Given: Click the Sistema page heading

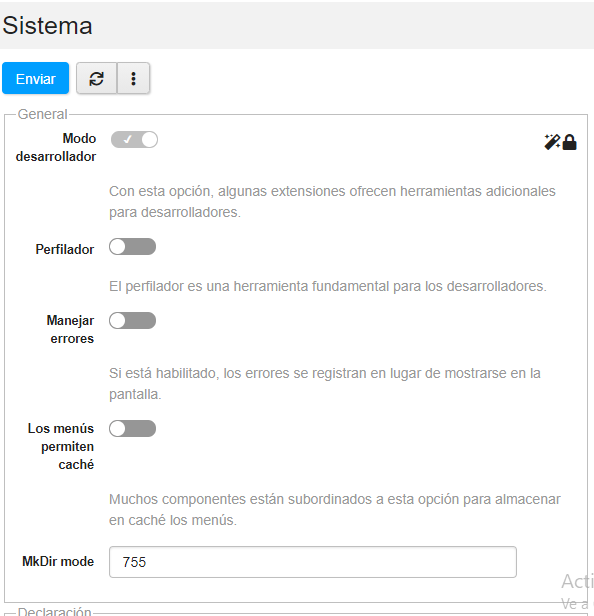Looking at the screenshot, I should pos(47,26).
